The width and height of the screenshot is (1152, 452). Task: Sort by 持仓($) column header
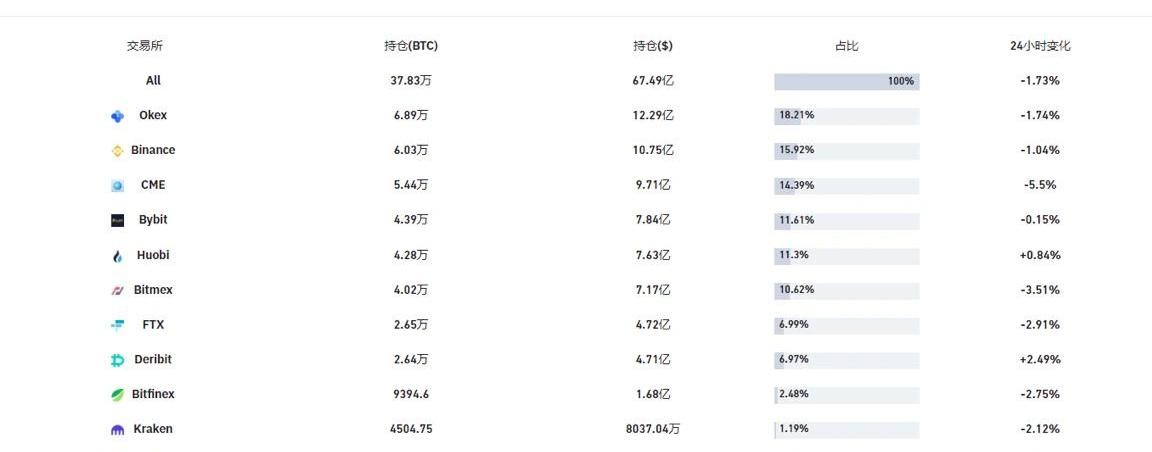click(653, 46)
